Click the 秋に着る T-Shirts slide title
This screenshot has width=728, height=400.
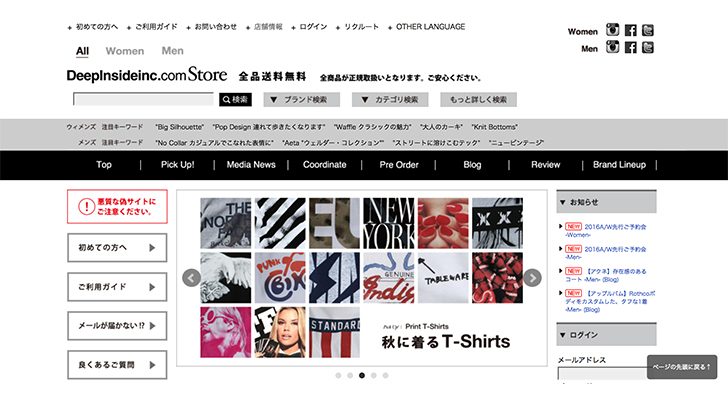point(446,342)
